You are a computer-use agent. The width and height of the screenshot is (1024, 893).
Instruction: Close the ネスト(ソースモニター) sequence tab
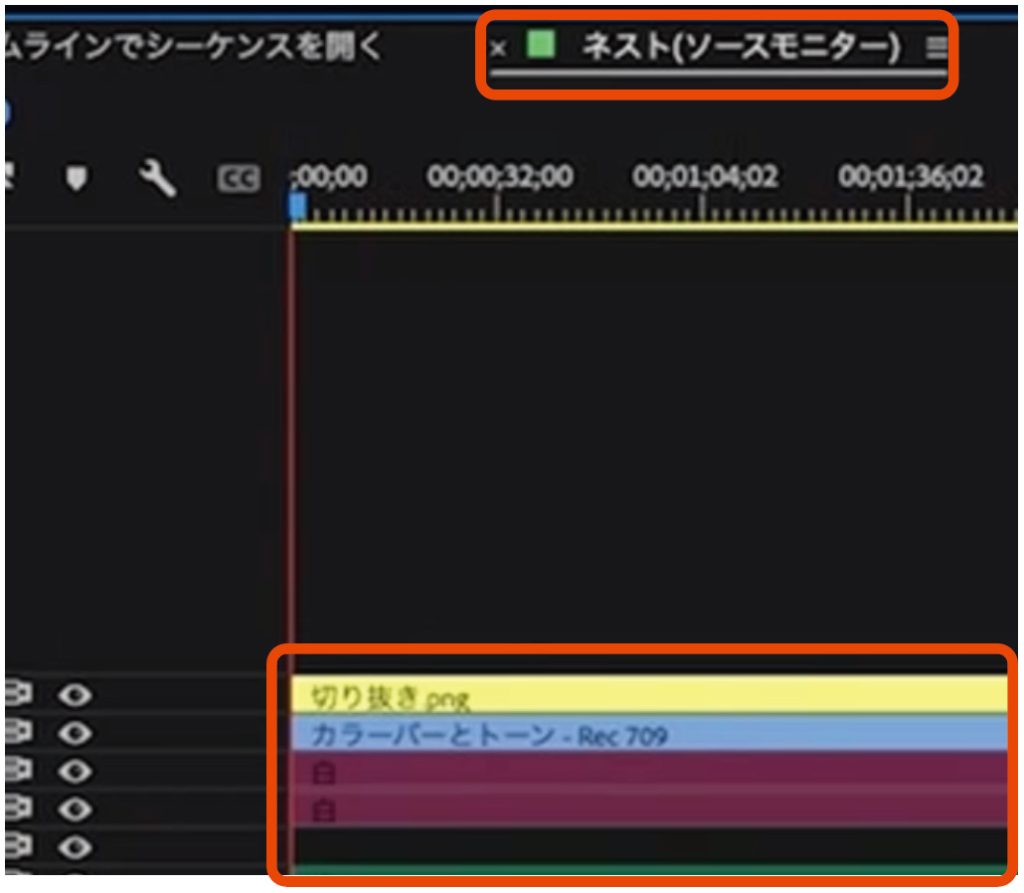[499, 48]
